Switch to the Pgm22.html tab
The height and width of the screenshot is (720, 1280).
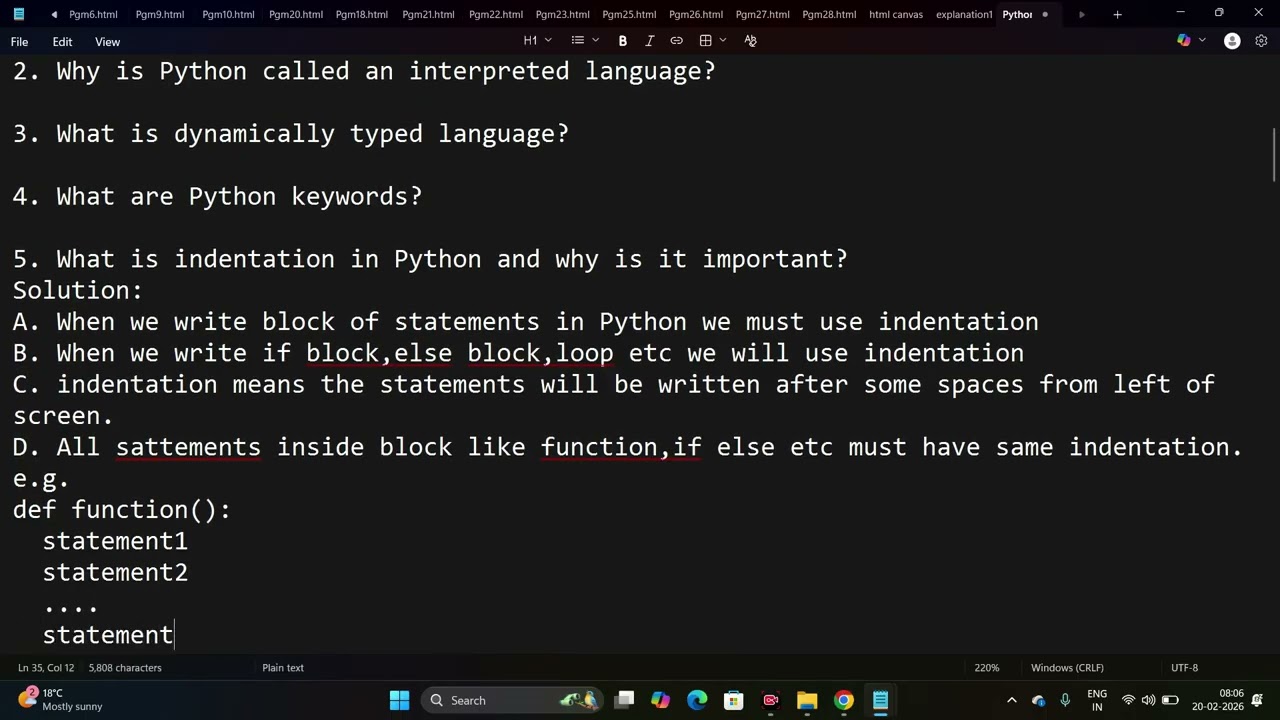point(496,15)
